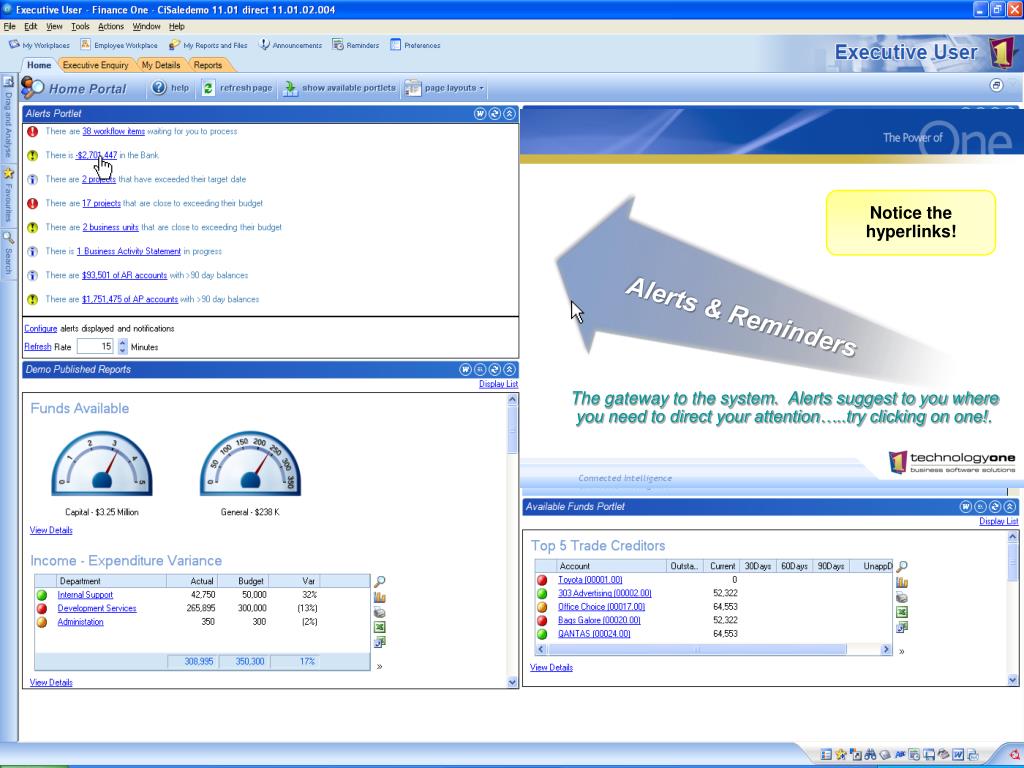Open the 38 workflow items link
The height and width of the screenshot is (768, 1024).
click(114, 131)
